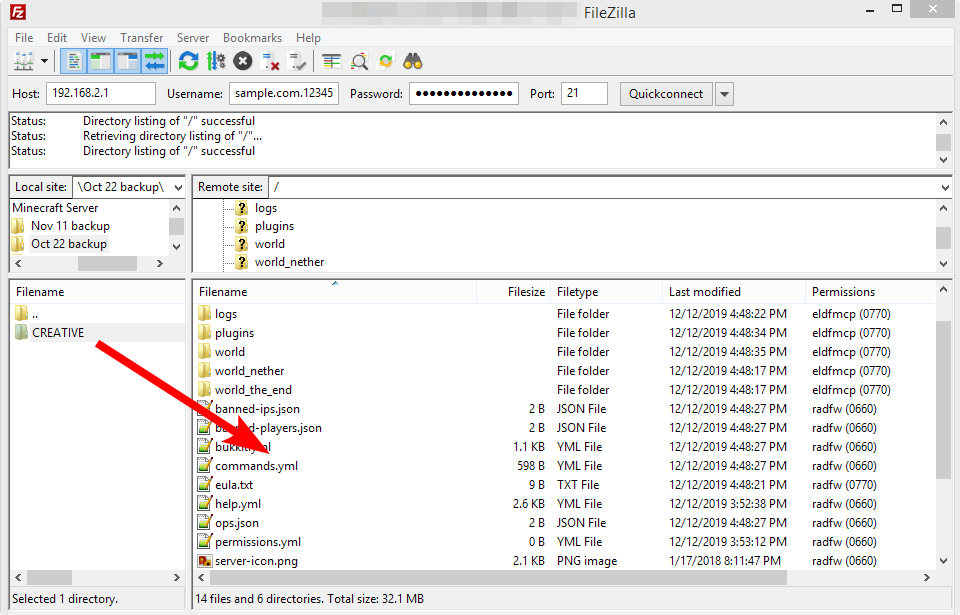Viewport: 960px width, 615px height.
Task: Select the help.yml file
Action: 238,504
